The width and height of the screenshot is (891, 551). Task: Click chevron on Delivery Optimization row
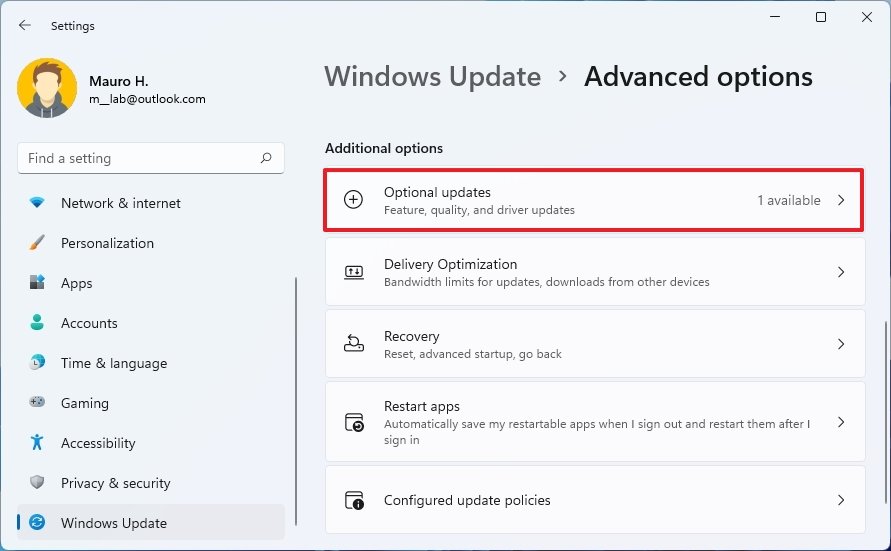point(841,272)
